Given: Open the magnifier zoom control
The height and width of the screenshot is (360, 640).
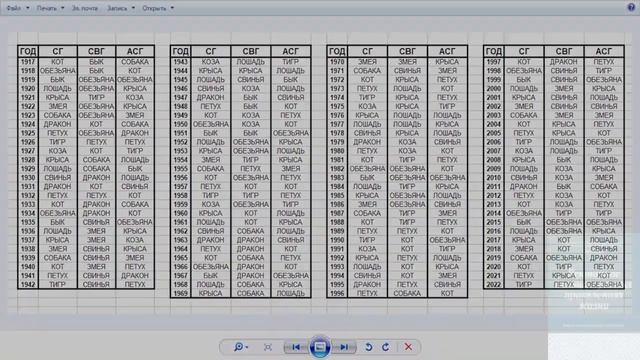Looking at the screenshot, I should pyautogui.click(x=240, y=347).
